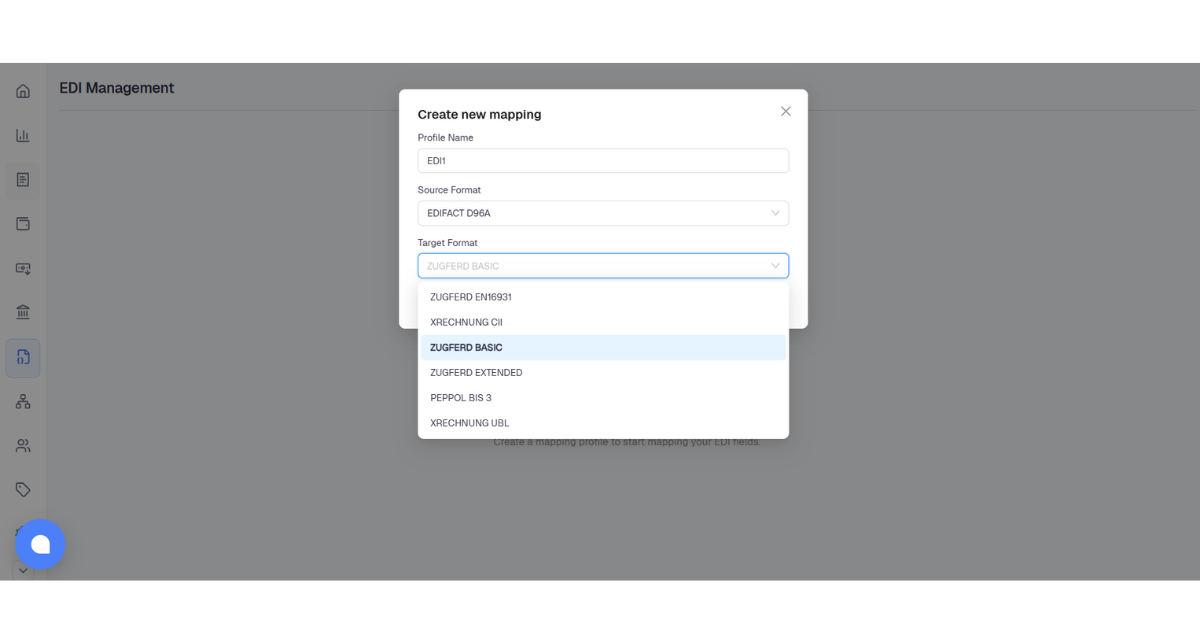Image resolution: width=1200 pixels, height=627 pixels.
Task: Select ZUGFERD EXTENDED option
Action: point(603,372)
